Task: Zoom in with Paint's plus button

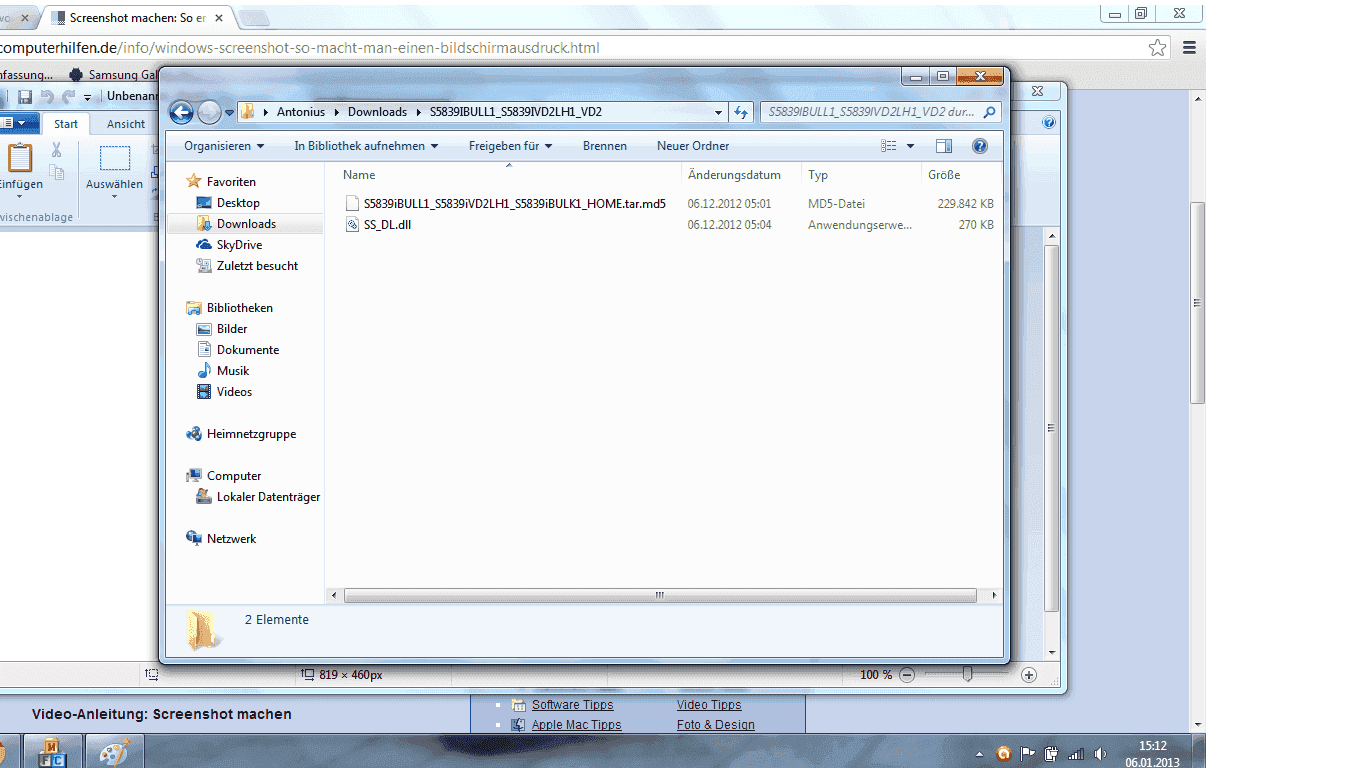Action: tap(1029, 675)
